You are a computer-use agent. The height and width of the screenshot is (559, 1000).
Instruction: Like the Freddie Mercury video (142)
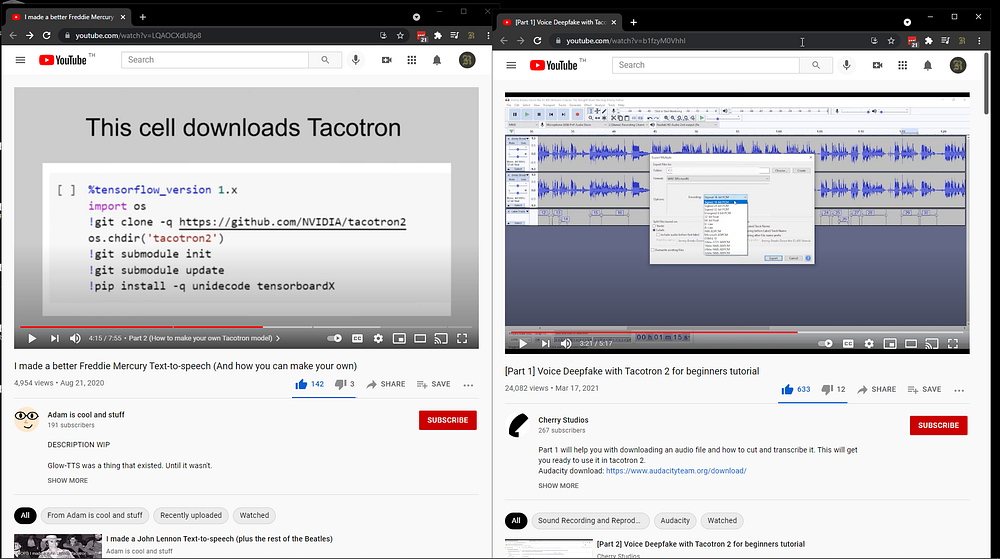point(309,384)
